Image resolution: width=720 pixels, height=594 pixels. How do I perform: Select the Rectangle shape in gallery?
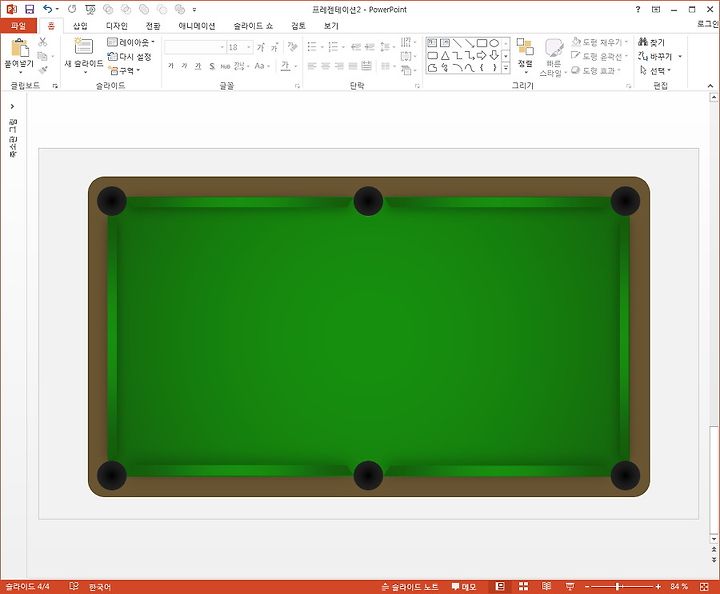click(x=481, y=43)
